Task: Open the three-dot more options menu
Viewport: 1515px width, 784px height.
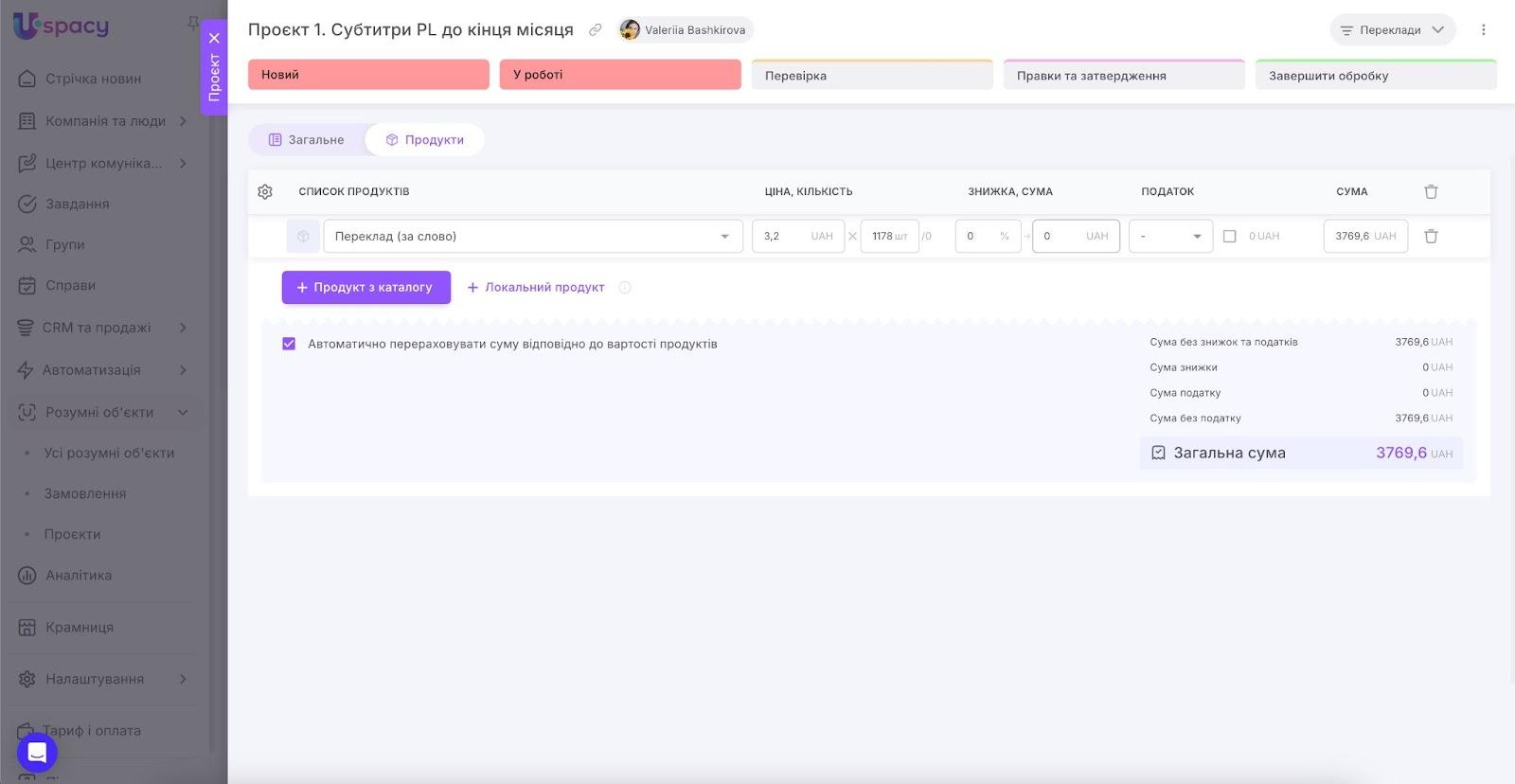Action: pyautogui.click(x=1484, y=29)
